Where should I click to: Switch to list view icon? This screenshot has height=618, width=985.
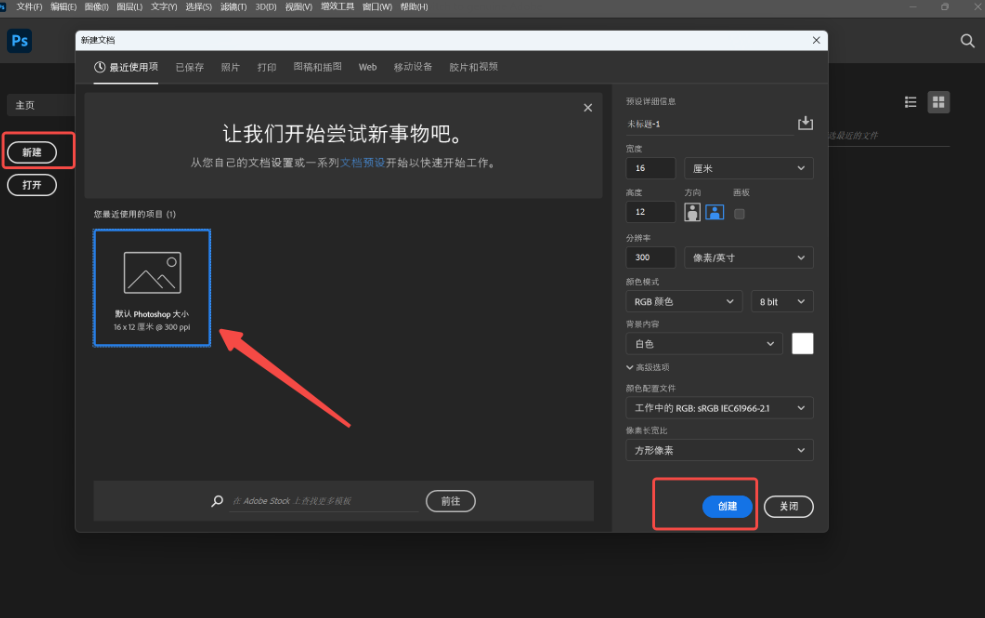910,102
